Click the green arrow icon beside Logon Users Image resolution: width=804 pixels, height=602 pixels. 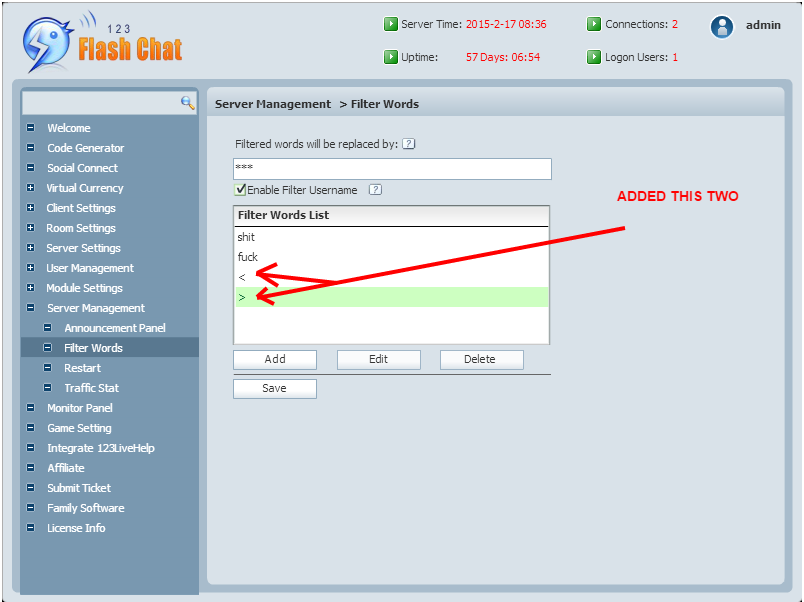594,57
